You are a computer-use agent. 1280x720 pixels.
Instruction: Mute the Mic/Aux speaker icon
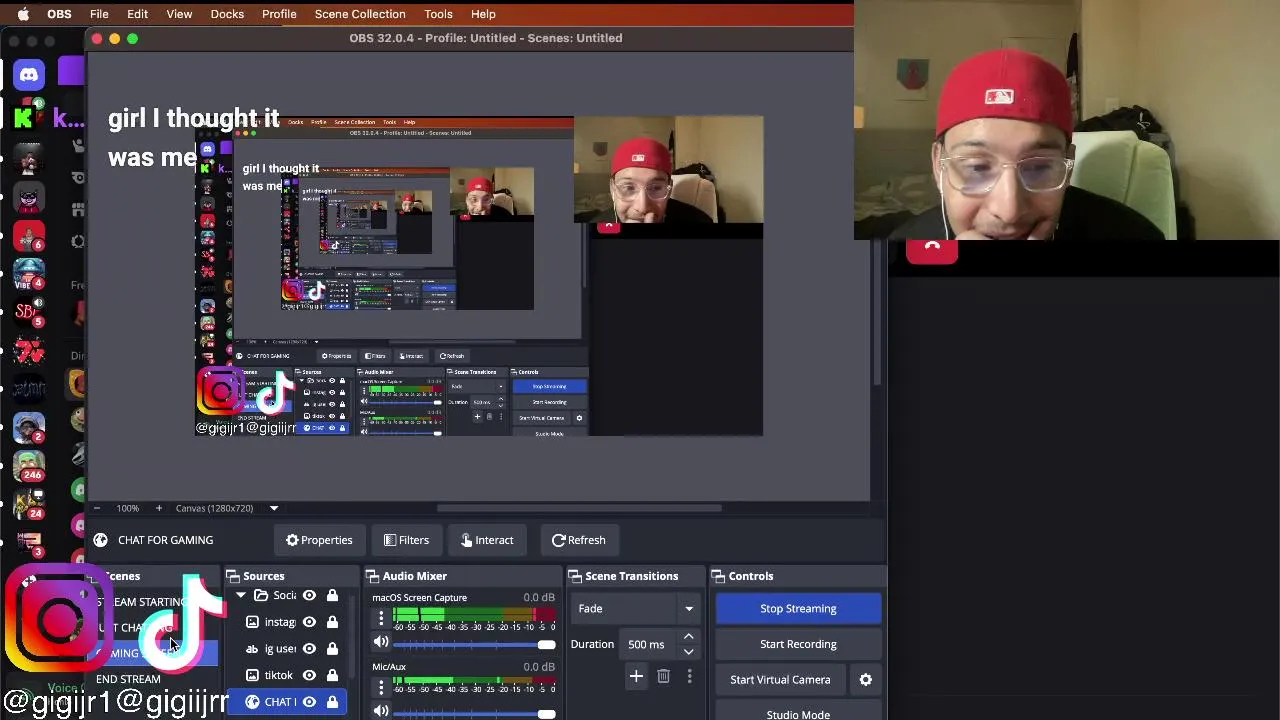[x=381, y=712]
